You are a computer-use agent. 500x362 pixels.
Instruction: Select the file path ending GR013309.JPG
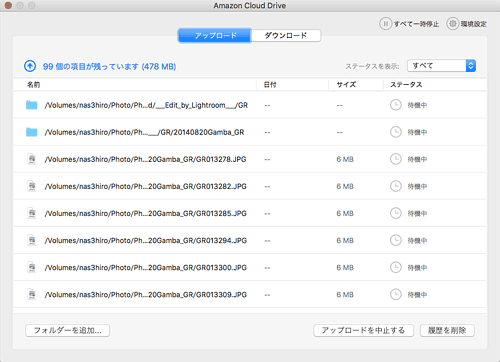pyautogui.click(x=146, y=295)
